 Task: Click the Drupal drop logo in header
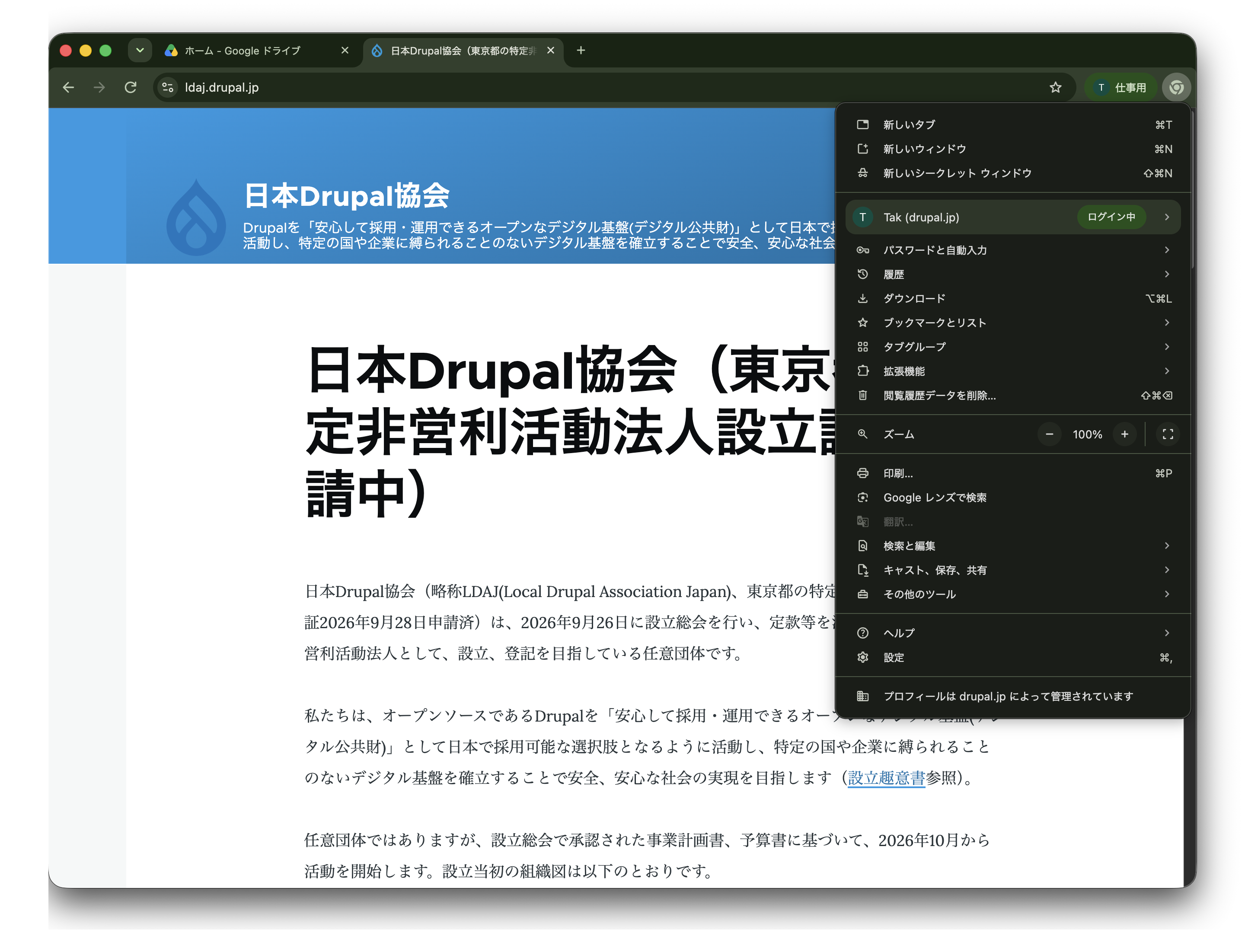coord(195,217)
